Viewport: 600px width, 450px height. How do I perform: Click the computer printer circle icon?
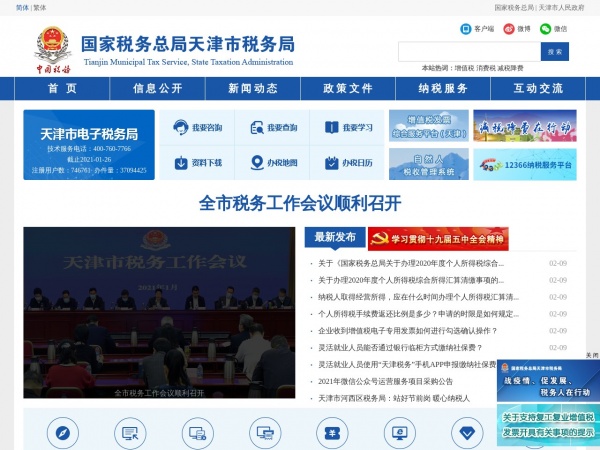tap(265, 433)
